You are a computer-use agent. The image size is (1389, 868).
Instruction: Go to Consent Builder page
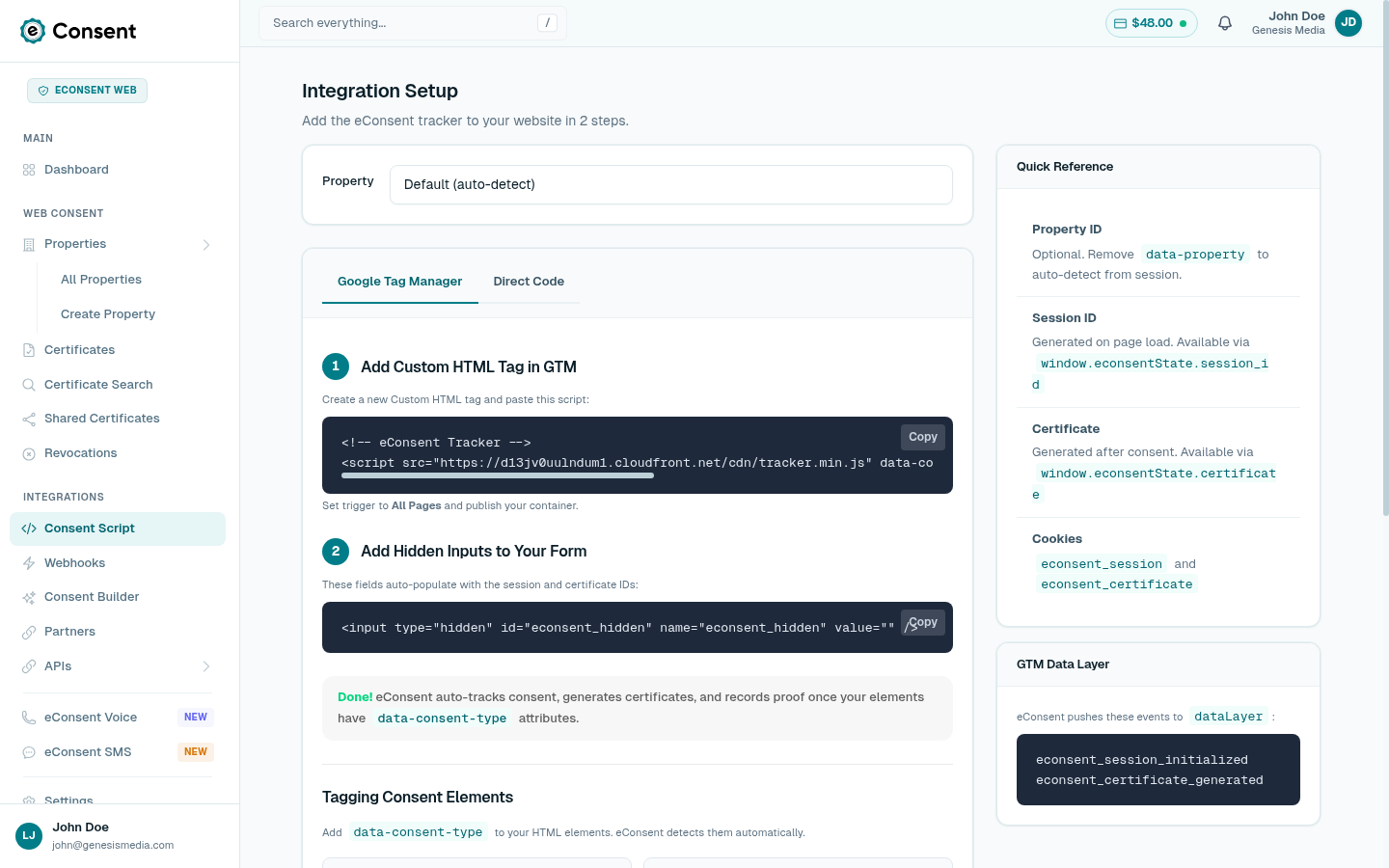[118, 598]
